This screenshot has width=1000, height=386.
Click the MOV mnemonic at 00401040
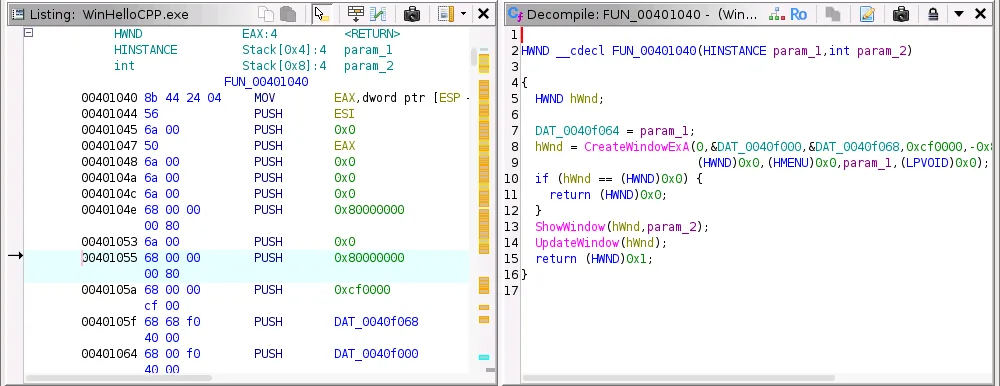pos(265,98)
